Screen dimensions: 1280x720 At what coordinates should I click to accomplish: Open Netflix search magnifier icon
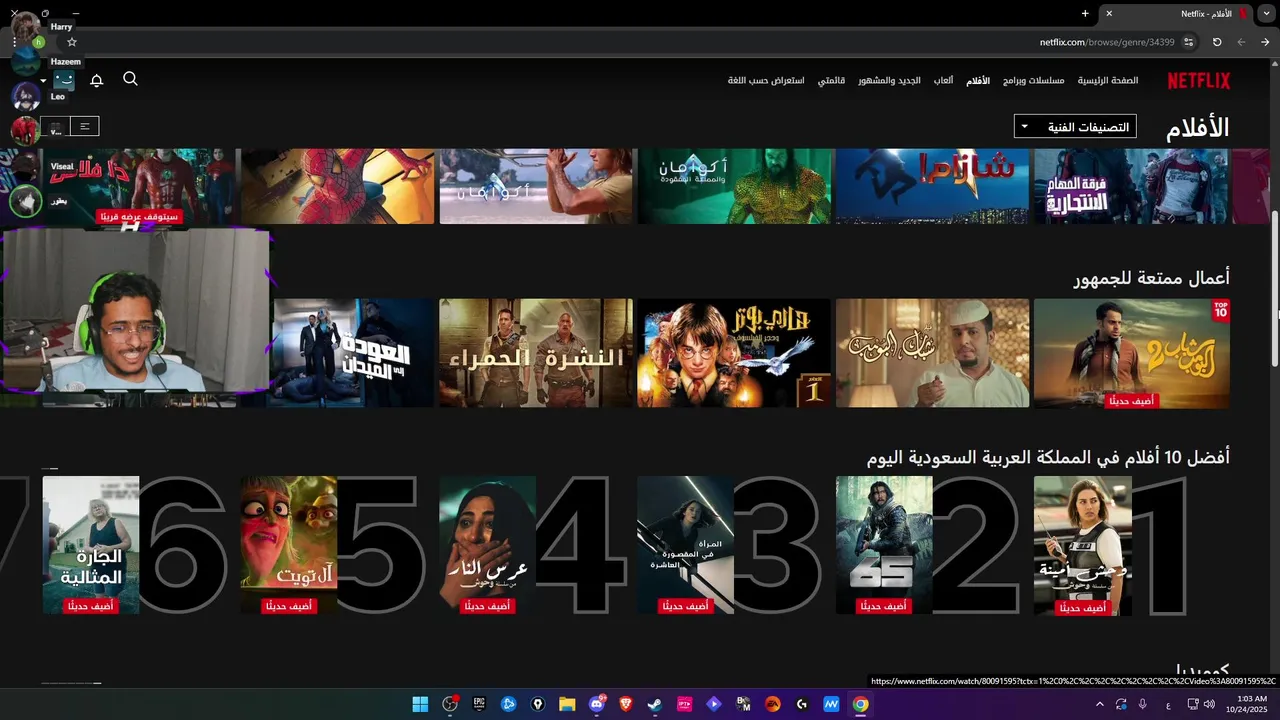130,79
